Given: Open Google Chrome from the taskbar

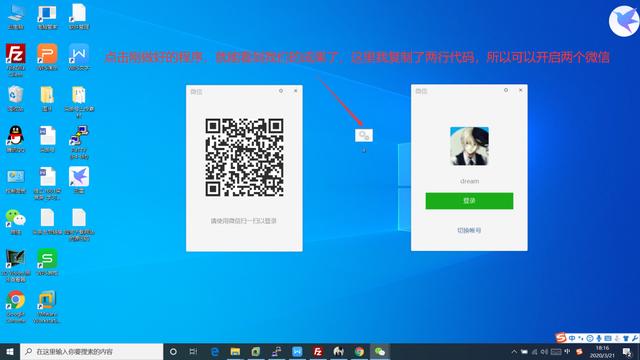Looking at the screenshot, I should point(359,351).
